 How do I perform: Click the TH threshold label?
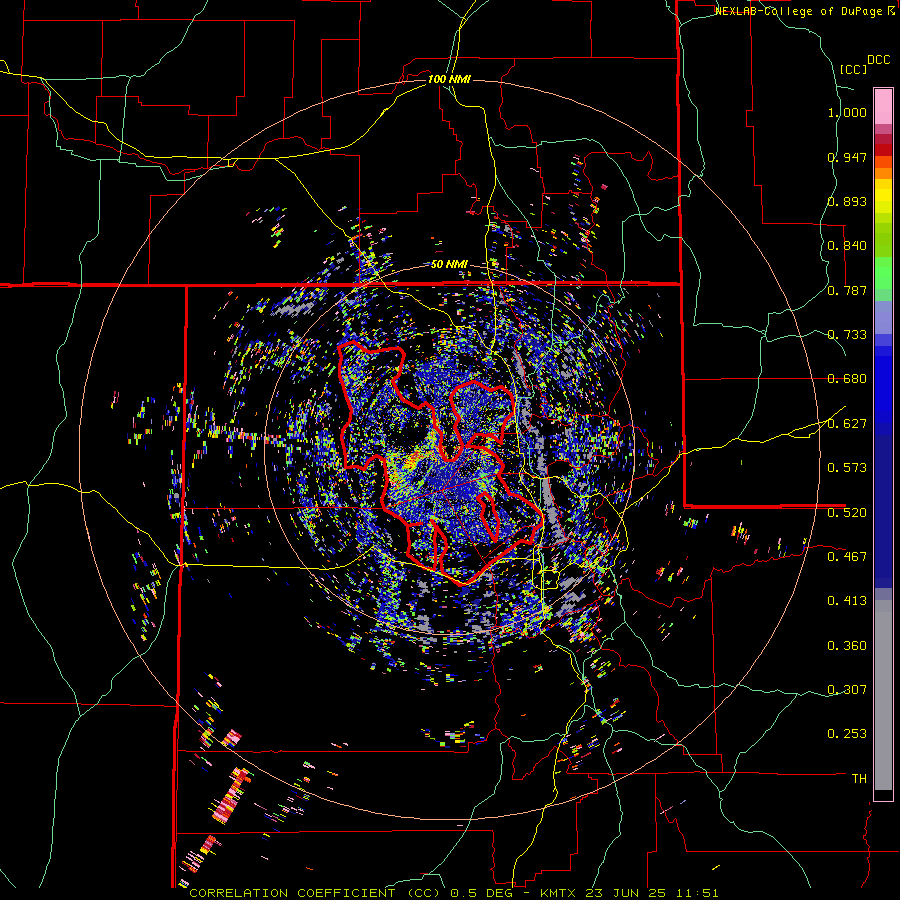(x=859, y=779)
